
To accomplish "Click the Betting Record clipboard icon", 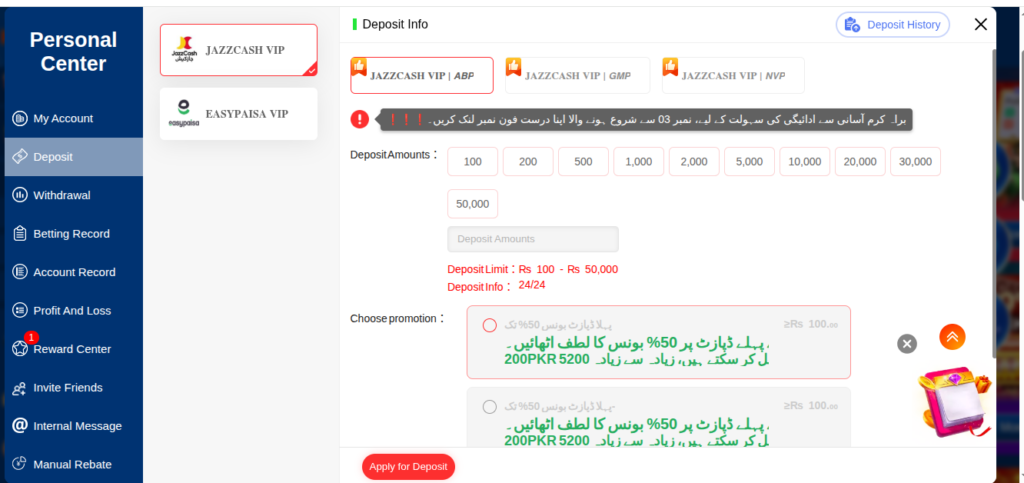I will point(20,234).
